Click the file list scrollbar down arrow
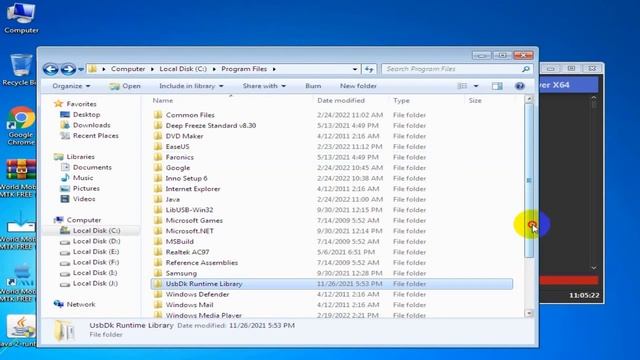The width and height of the screenshot is (640, 360). pyautogui.click(x=529, y=313)
